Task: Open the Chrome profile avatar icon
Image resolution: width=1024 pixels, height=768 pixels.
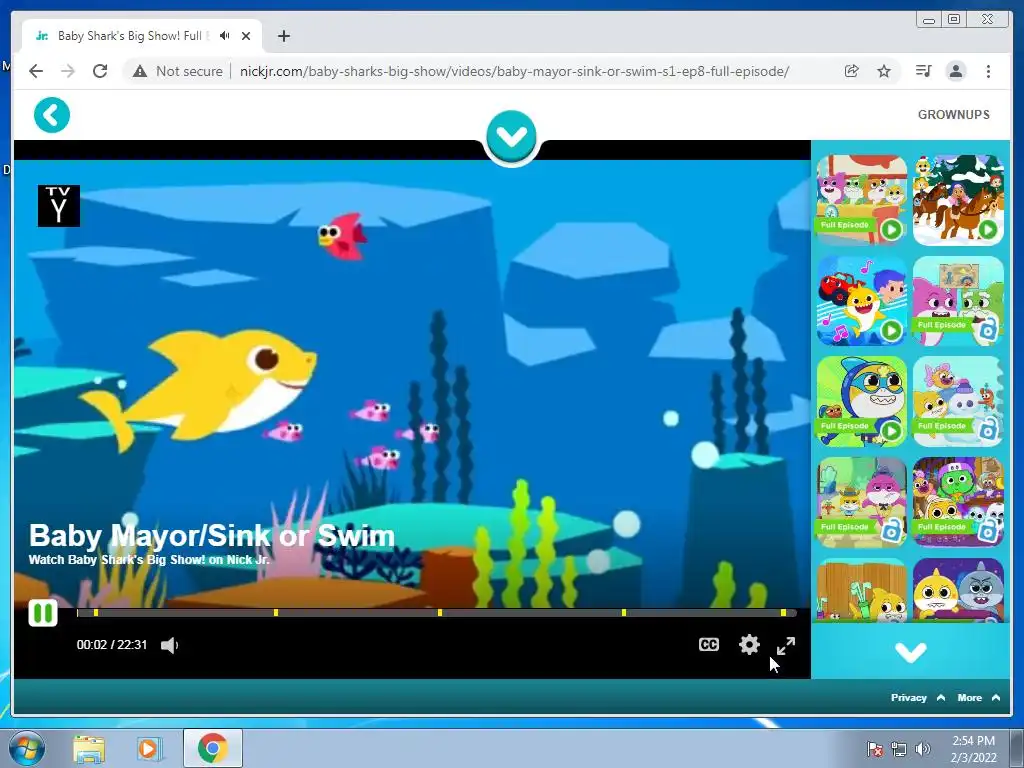Action: click(x=955, y=71)
